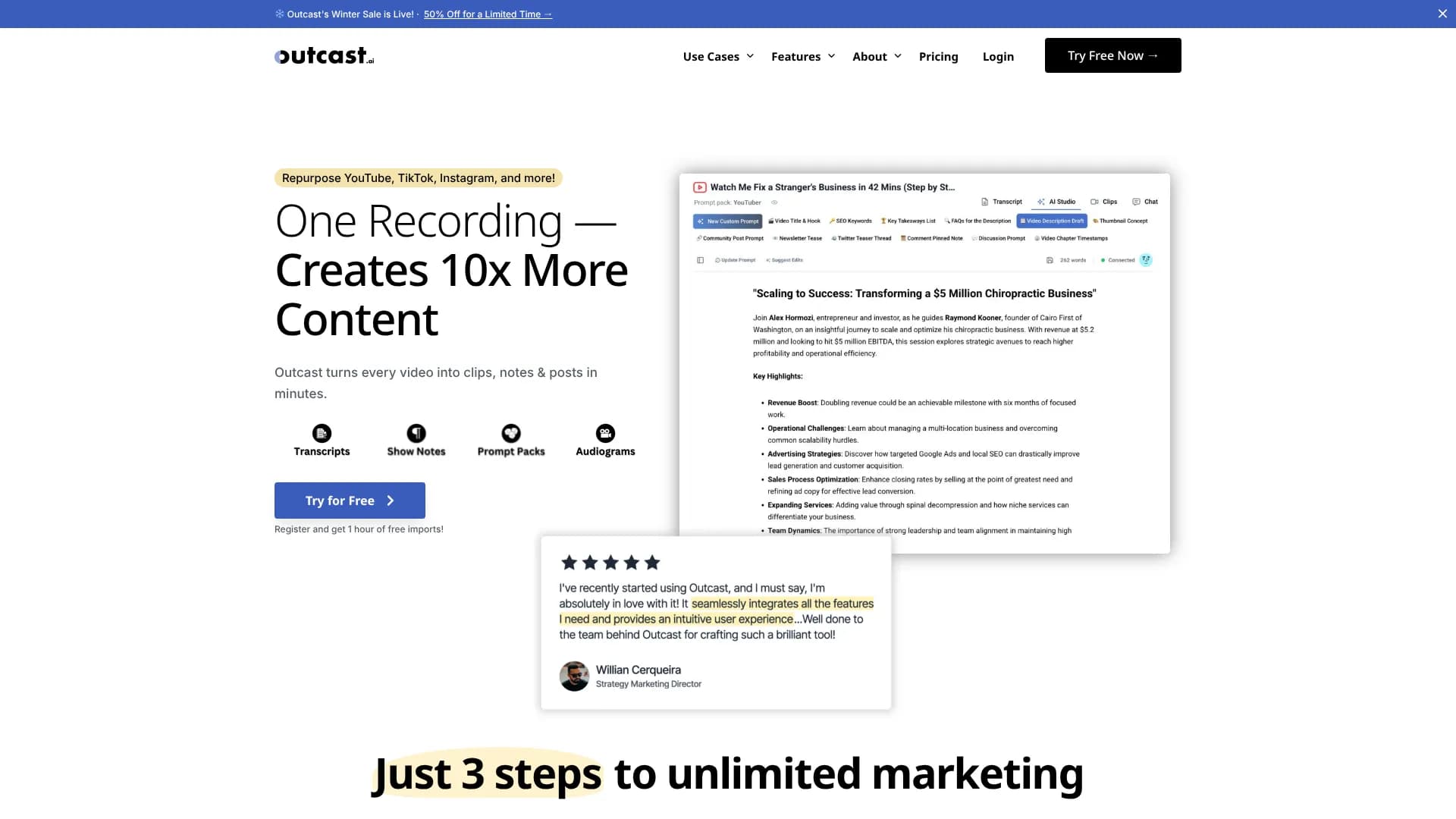Select the Audiograms feature icon
Image resolution: width=1456 pixels, height=819 pixels.
coord(605,433)
